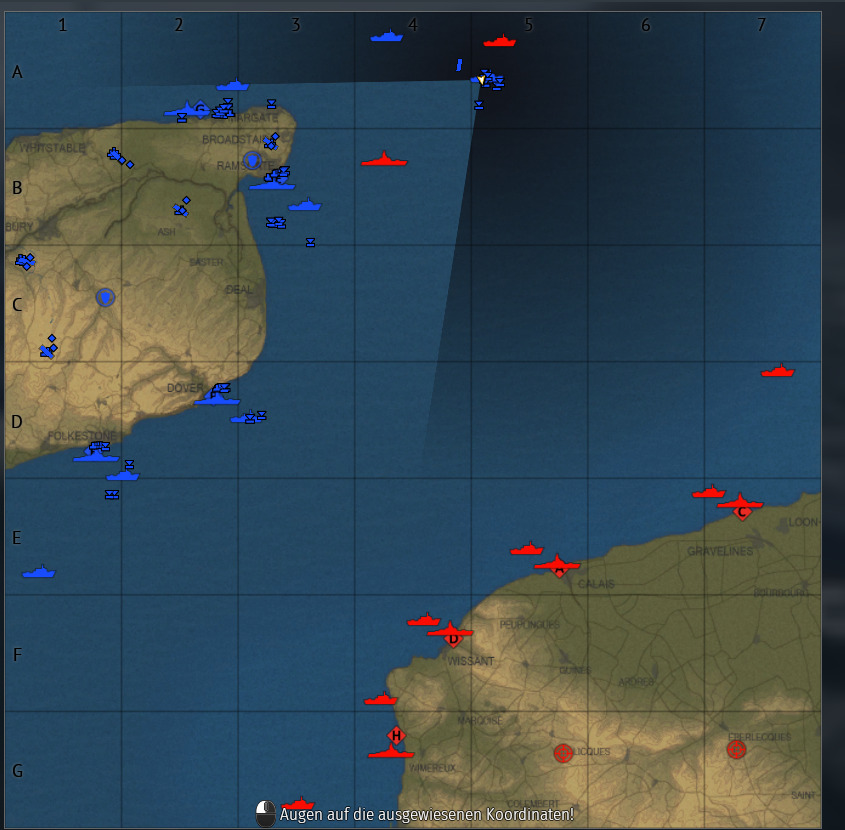This screenshot has height=830, width=845.
Task: Click the WHITSTABLE town label
Action: (52, 148)
